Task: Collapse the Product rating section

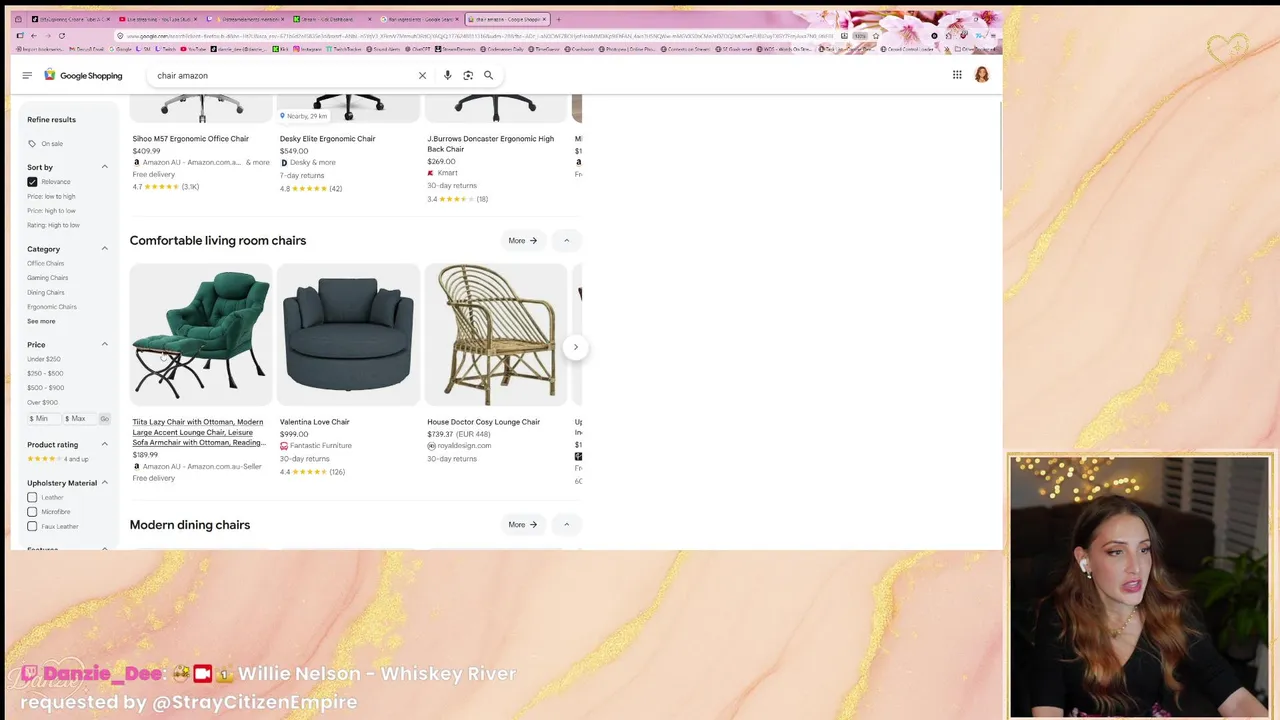Action: 104,444
